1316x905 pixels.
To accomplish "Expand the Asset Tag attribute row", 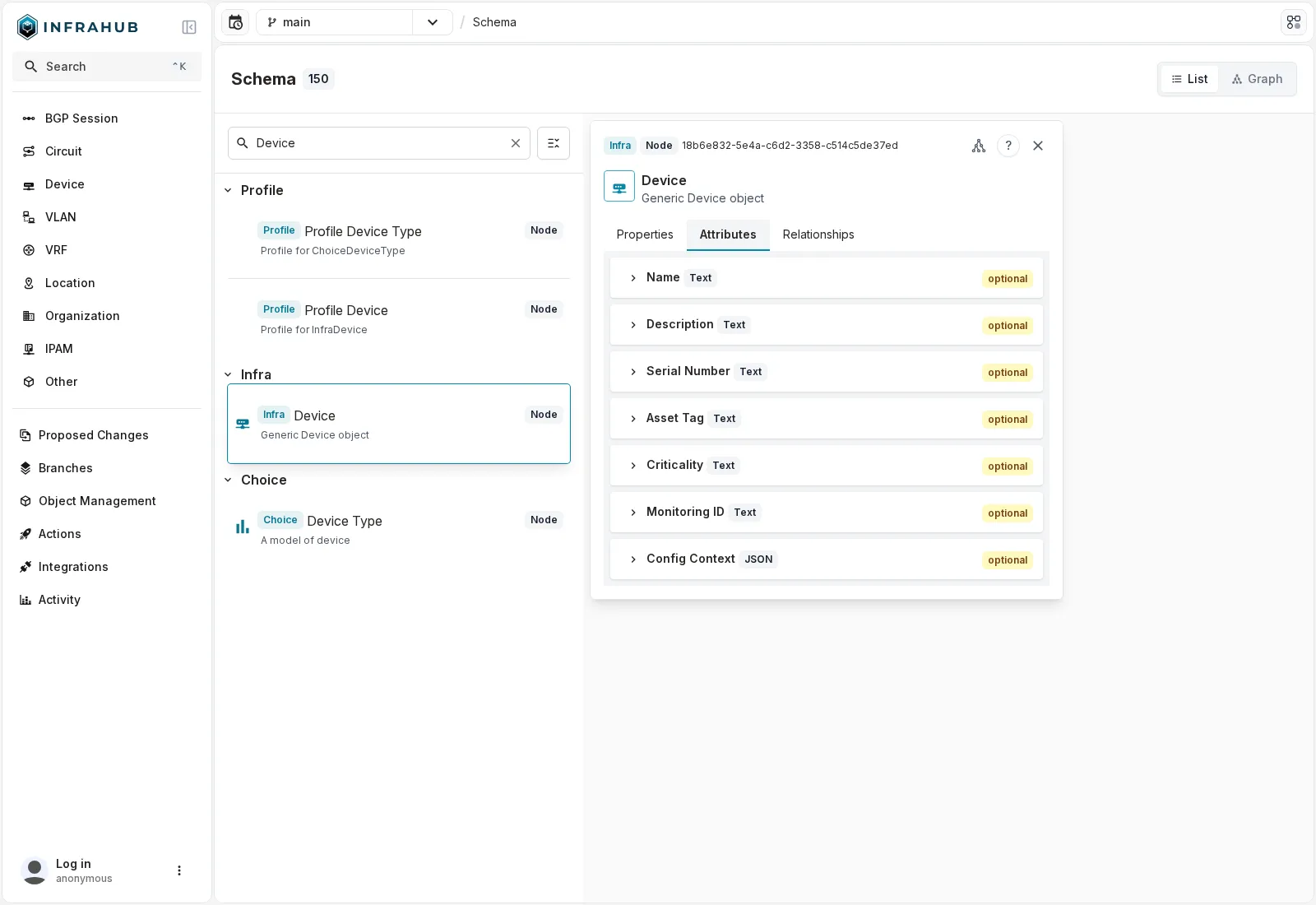I will click(827, 419).
